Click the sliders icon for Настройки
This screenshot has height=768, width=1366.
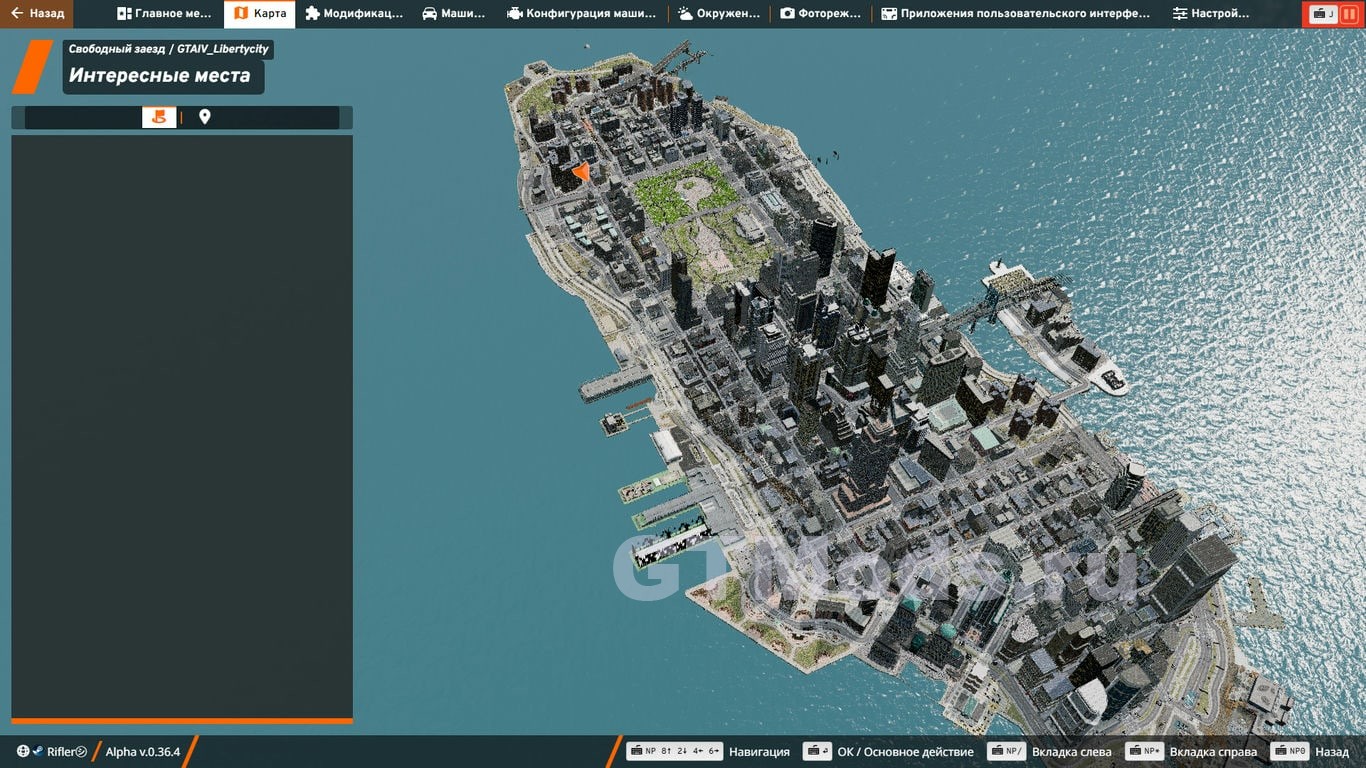point(1180,14)
